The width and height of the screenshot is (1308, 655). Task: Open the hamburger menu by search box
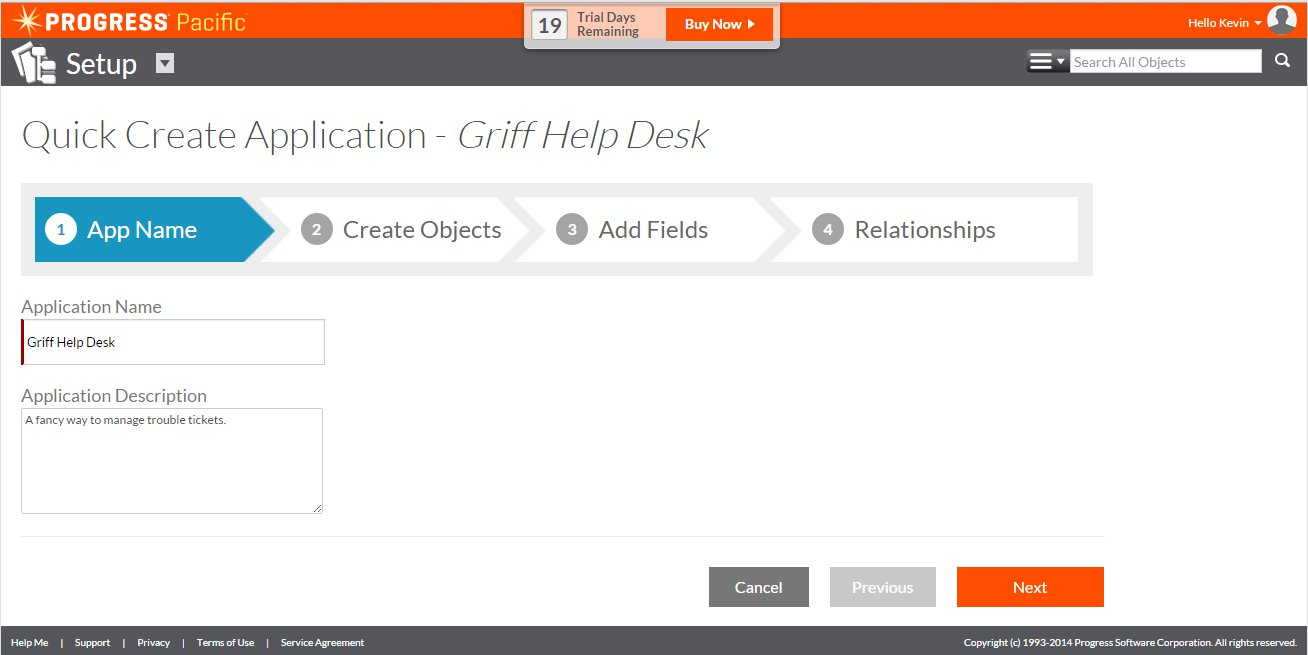pyautogui.click(x=1046, y=62)
